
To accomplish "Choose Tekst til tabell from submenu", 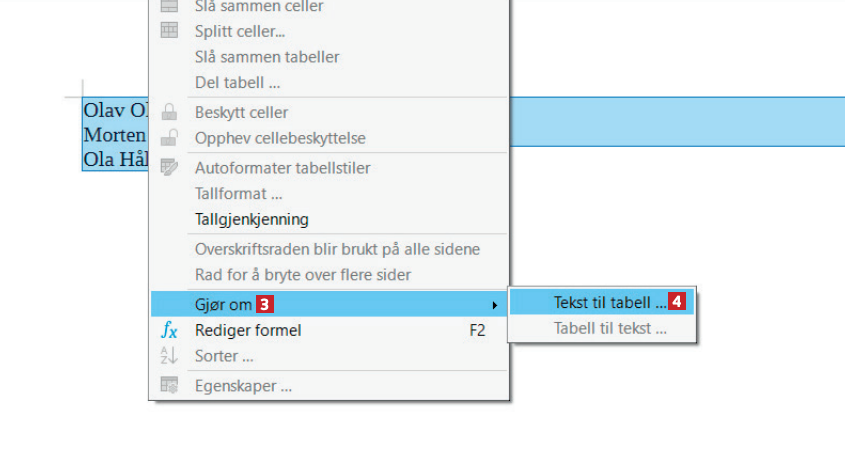I will [609, 302].
